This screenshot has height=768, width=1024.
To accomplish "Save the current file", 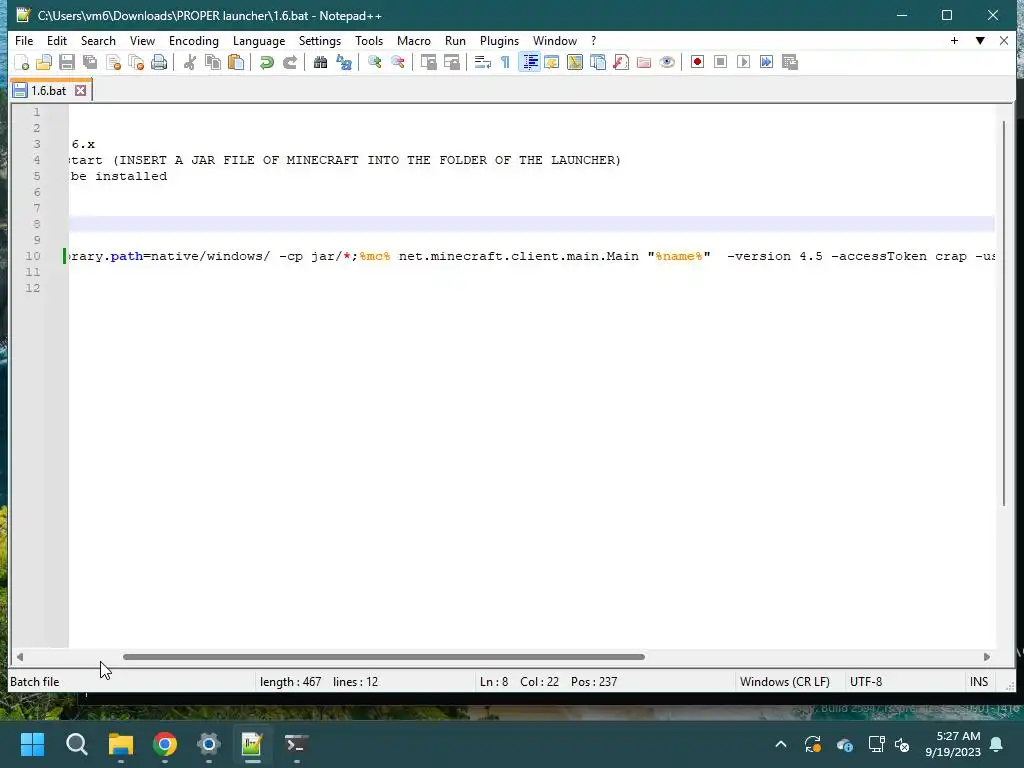I will [x=67, y=62].
